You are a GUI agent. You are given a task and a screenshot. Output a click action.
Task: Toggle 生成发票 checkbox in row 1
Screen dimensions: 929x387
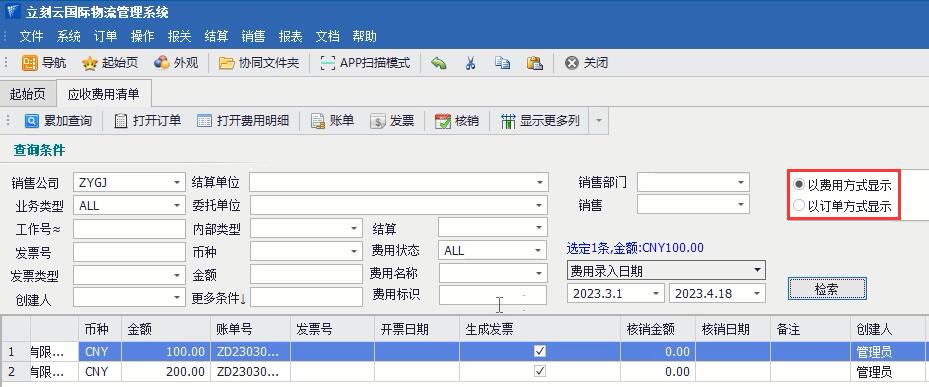[540, 351]
